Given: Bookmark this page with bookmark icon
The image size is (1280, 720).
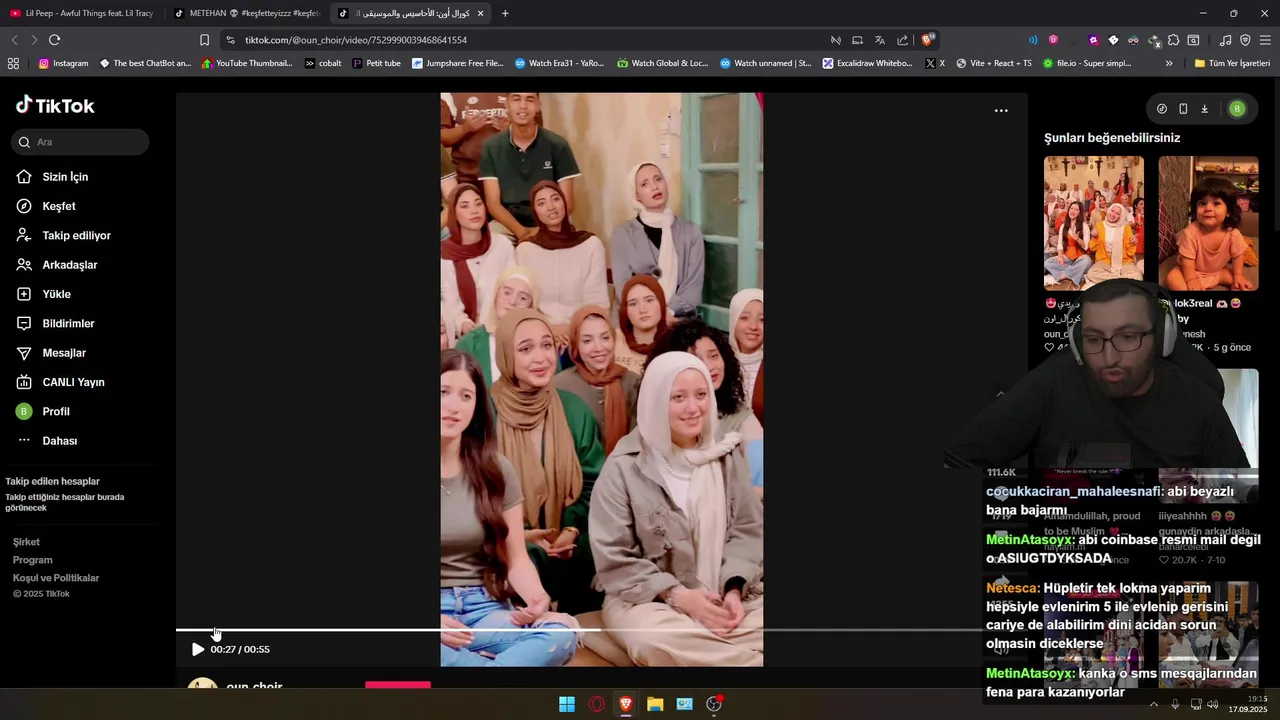Looking at the screenshot, I should click(204, 40).
